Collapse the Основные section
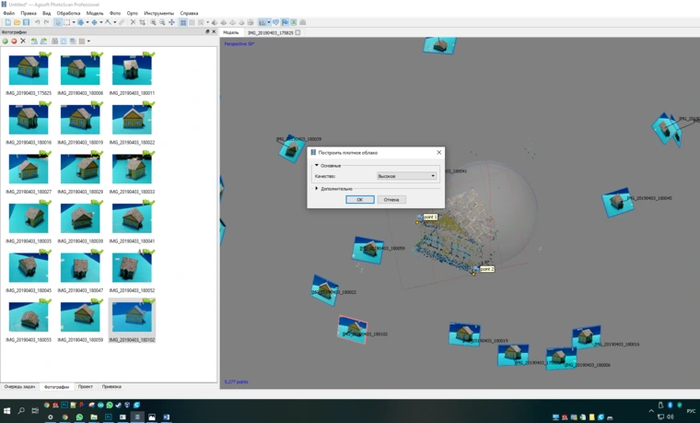Viewport: 700px width, 423px height. (317, 166)
